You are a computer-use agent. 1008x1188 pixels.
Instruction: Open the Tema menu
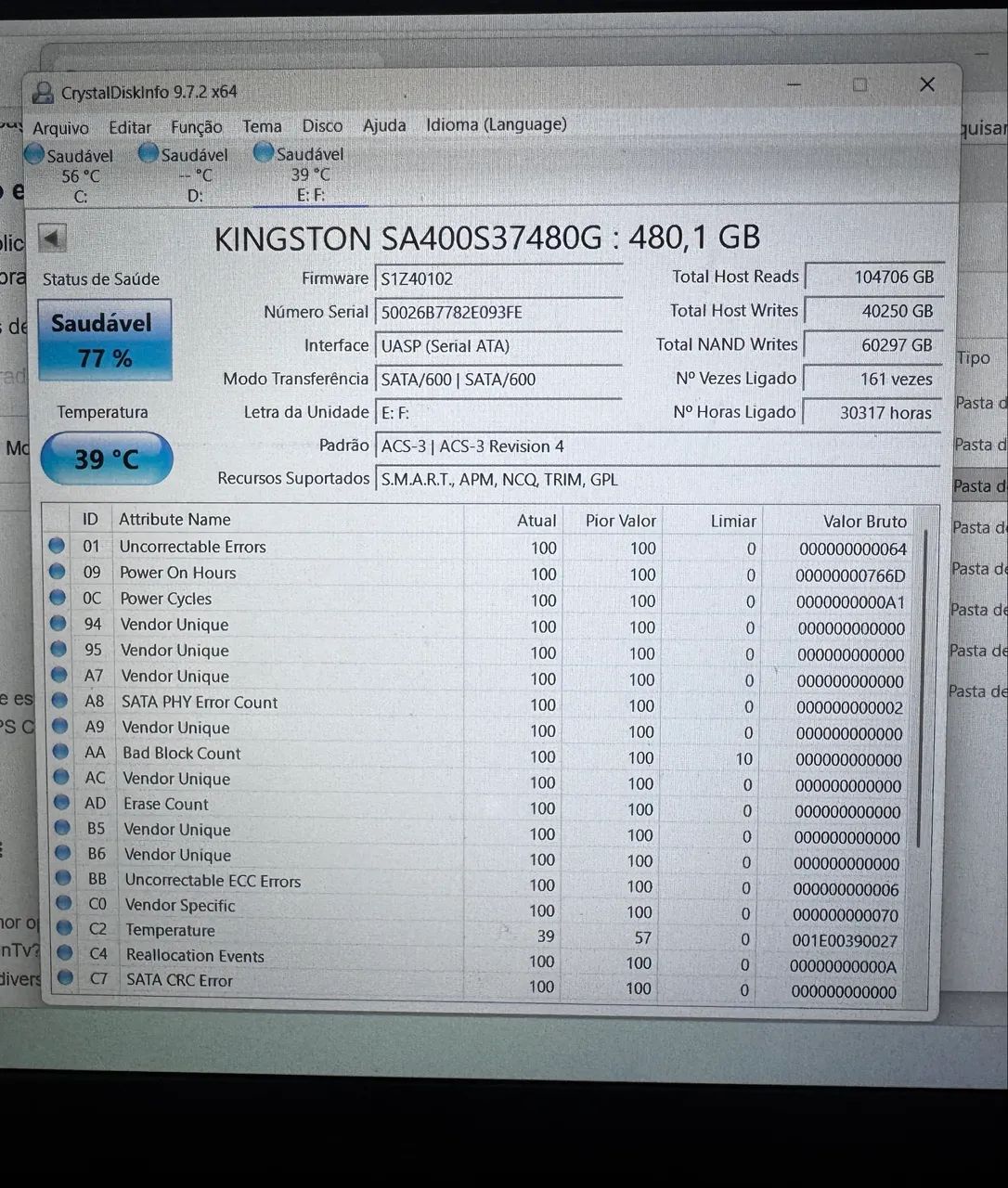click(263, 126)
